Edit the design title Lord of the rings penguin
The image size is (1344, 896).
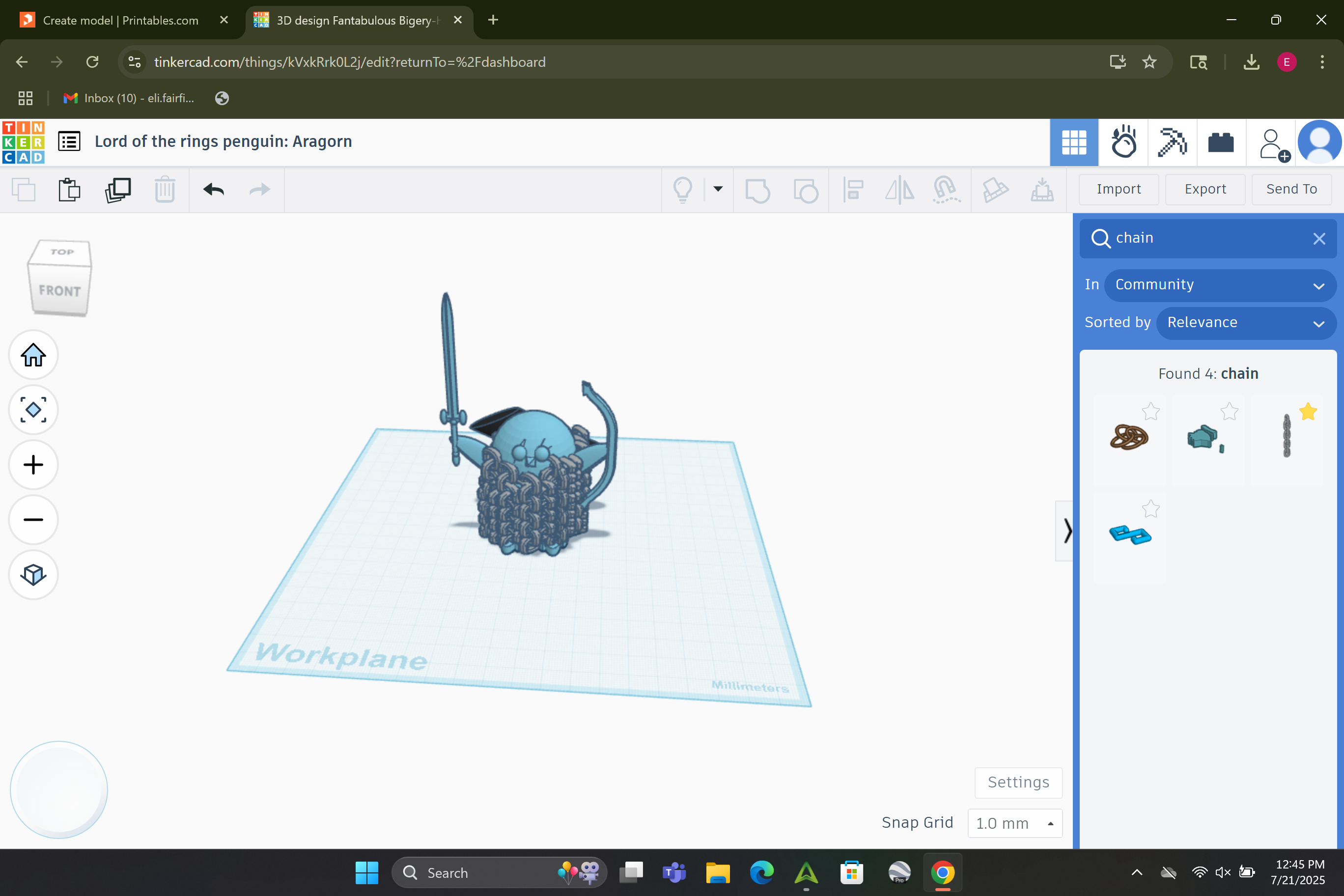click(x=224, y=141)
